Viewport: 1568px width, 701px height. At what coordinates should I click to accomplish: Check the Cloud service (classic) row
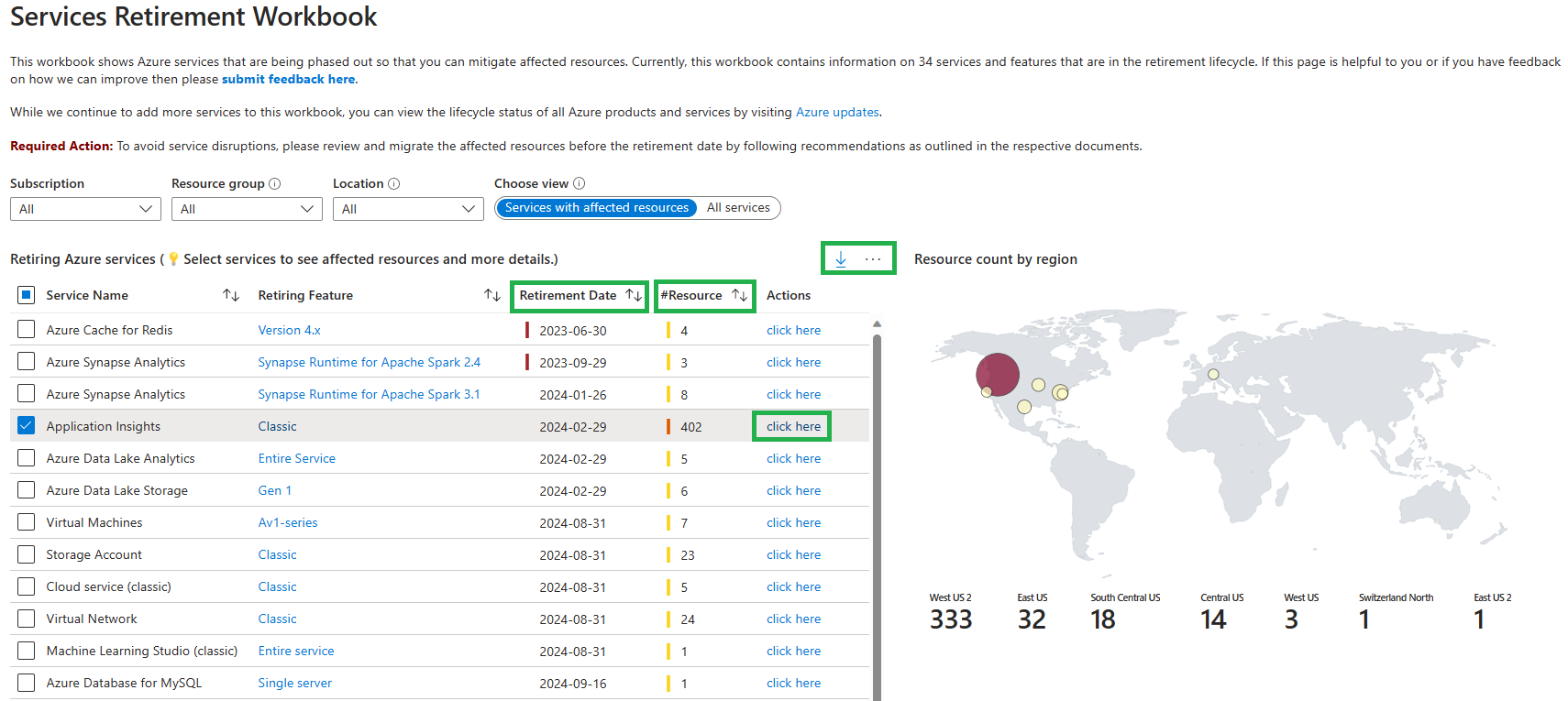[27, 586]
